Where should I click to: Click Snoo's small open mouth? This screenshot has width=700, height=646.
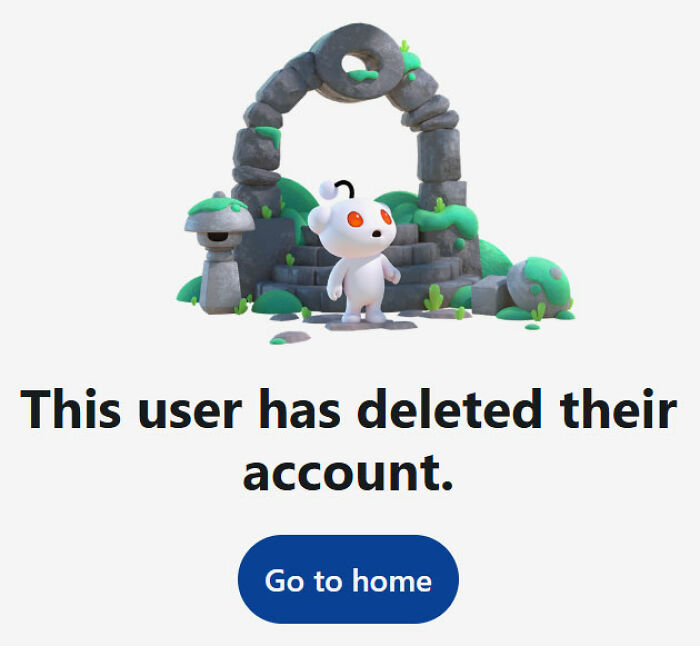click(377, 233)
